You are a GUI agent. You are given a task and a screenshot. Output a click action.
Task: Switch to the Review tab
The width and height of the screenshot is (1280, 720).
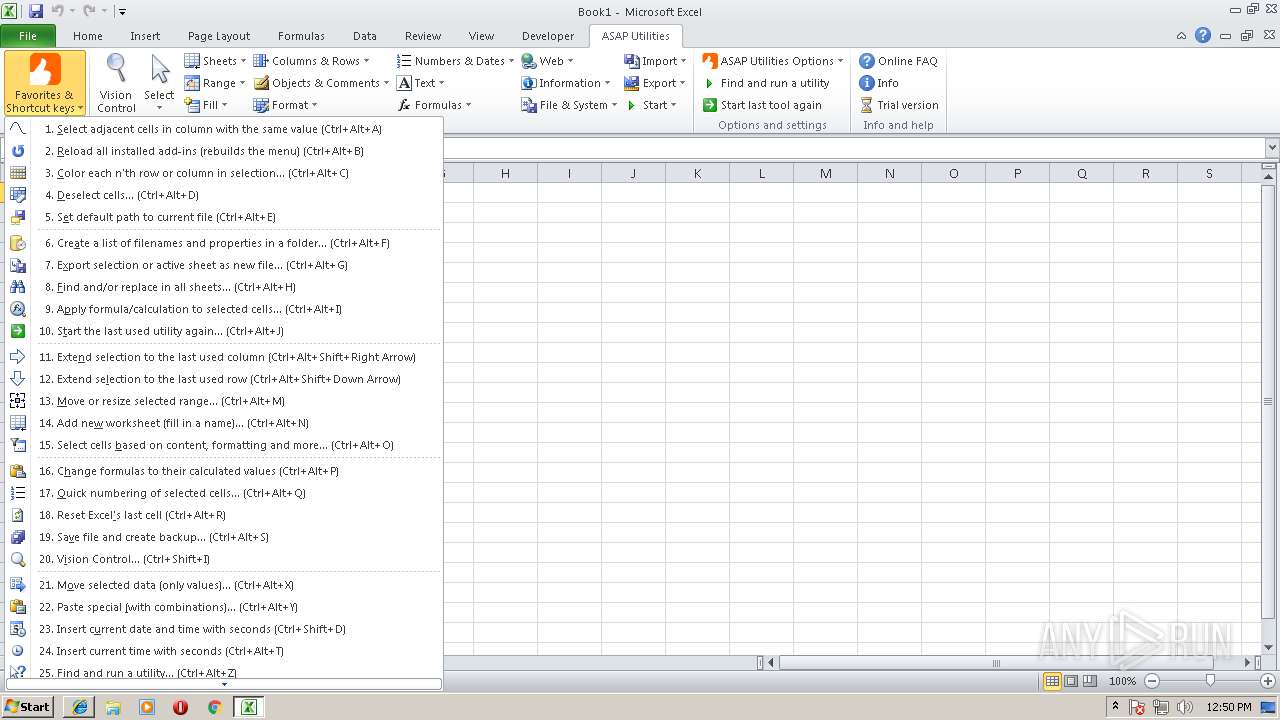(x=423, y=36)
